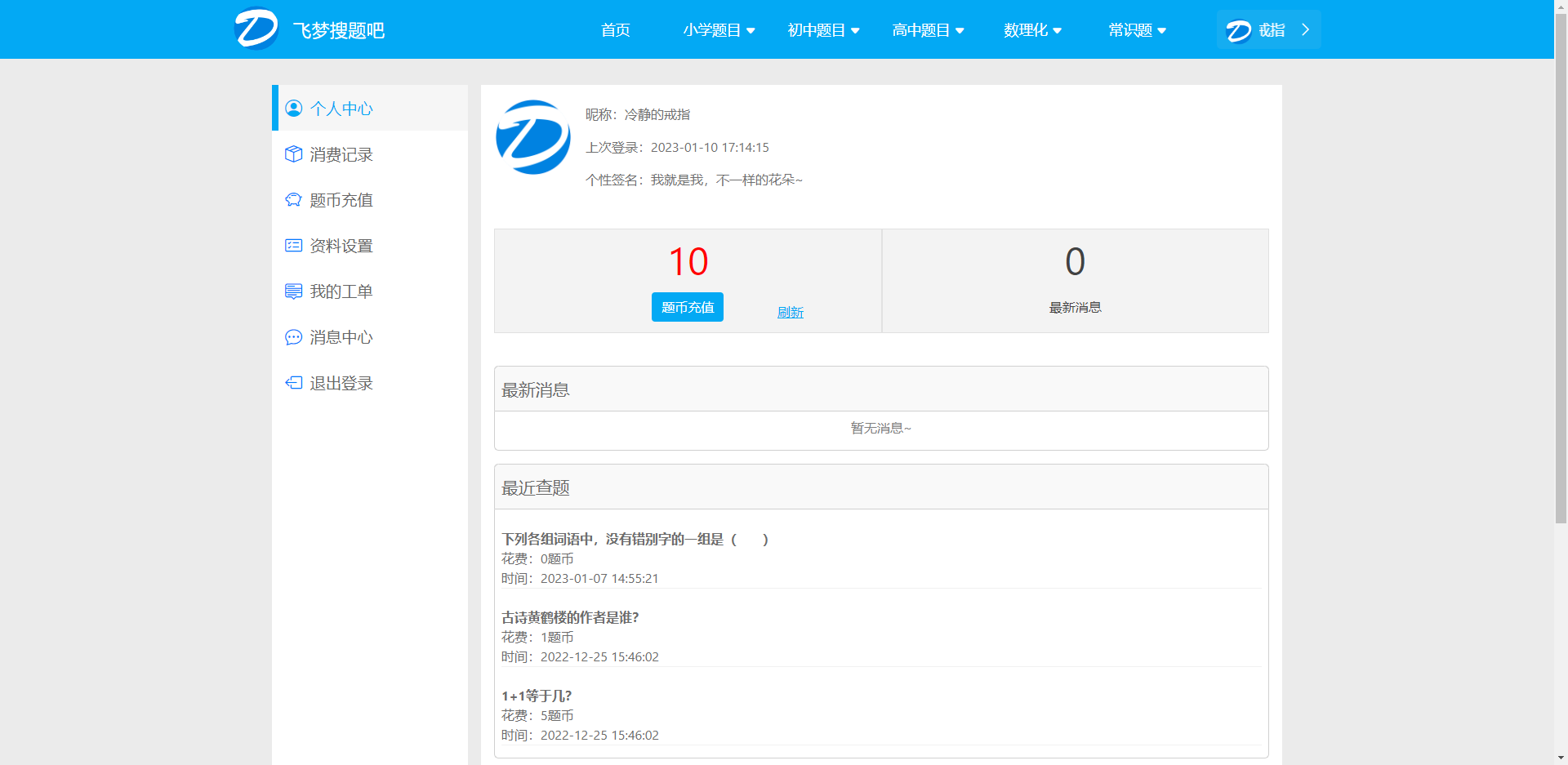Open the recent question about 黄鹤楼 author
The width and height of the screenshot is (1568, 765).
[x=570, y=617]
